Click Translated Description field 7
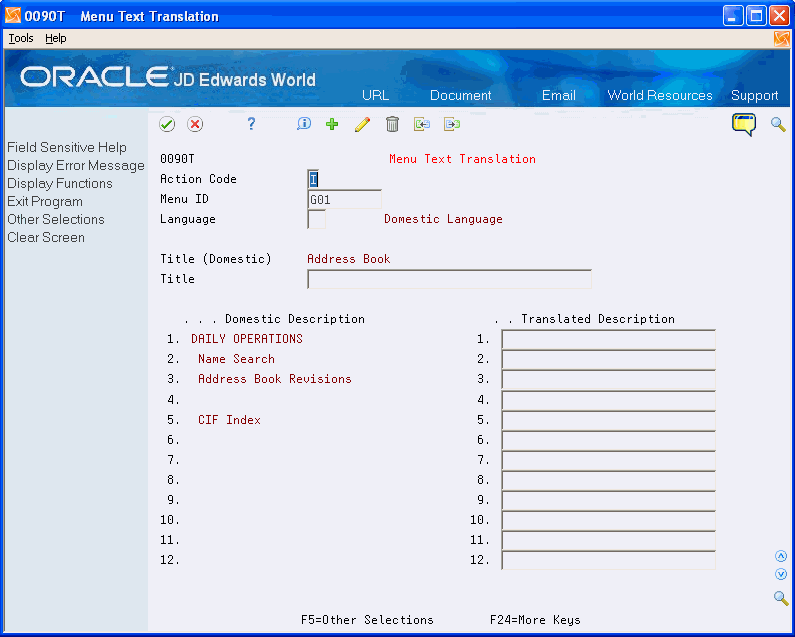Image resolution: width=795 pixels, height=637 pixels. pyautogui.click(x=608, y=461)
